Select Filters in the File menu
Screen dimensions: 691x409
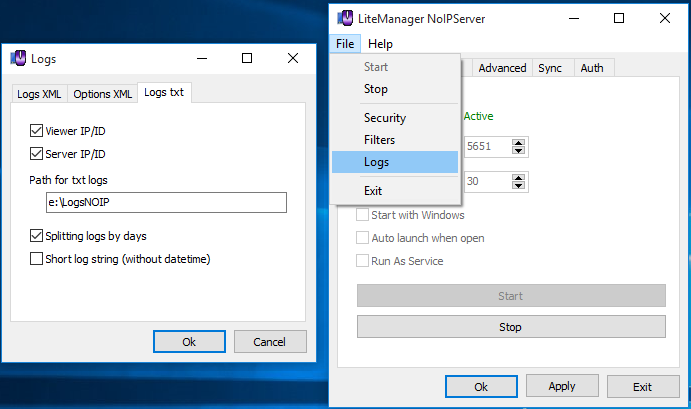point(395,140)
